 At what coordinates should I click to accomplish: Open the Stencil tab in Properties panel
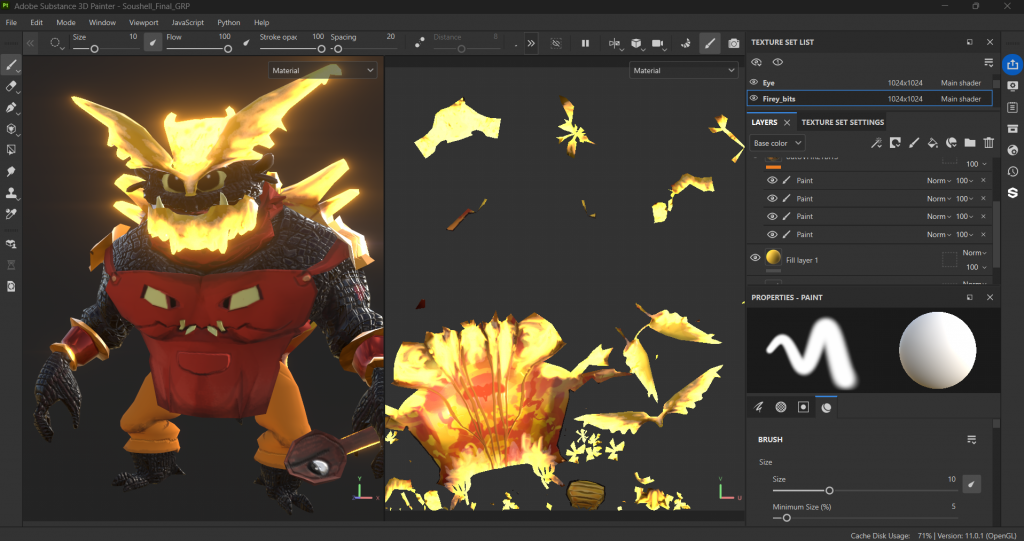(x=803, y=407)
